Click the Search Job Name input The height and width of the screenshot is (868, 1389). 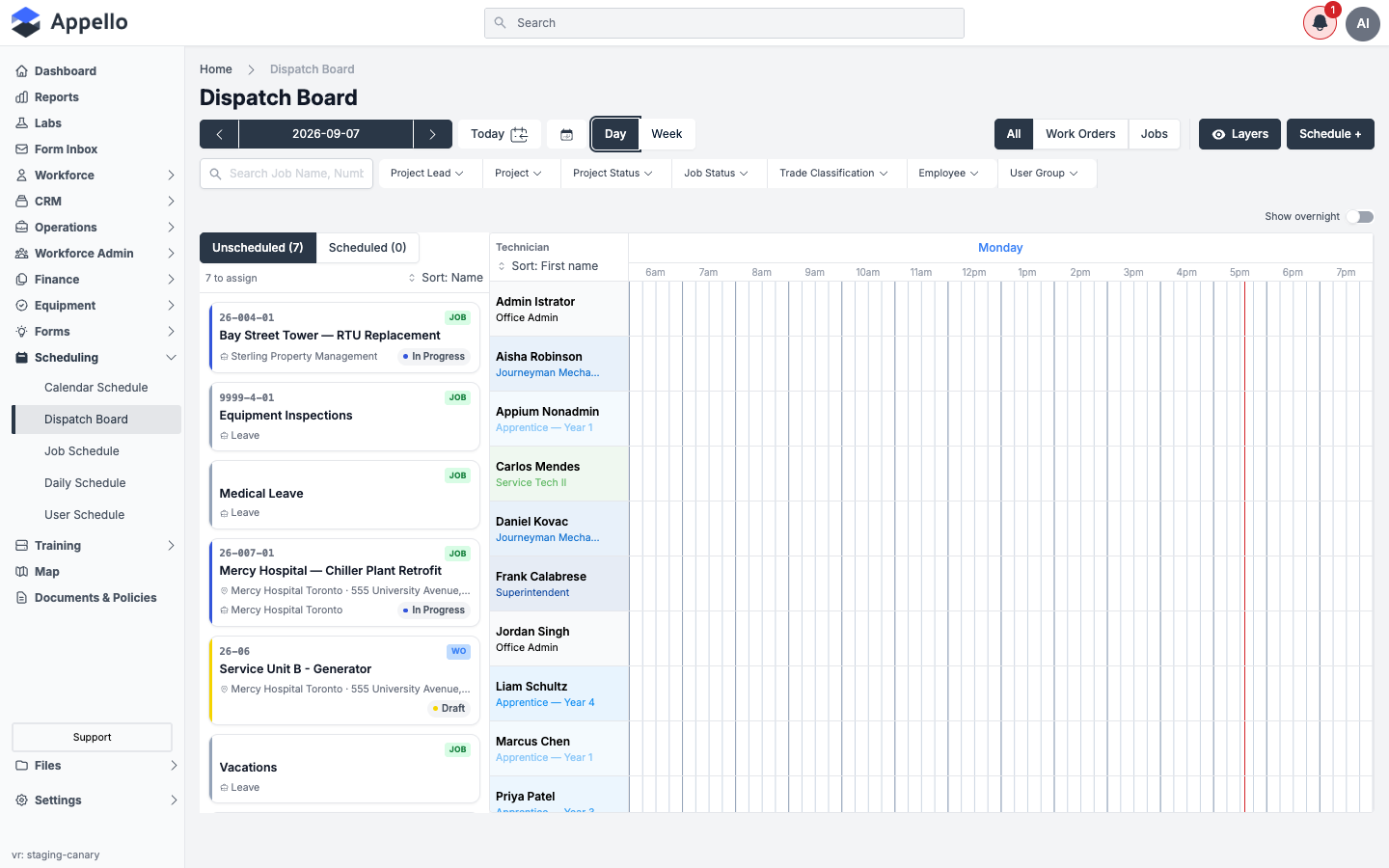click(286, 174)
